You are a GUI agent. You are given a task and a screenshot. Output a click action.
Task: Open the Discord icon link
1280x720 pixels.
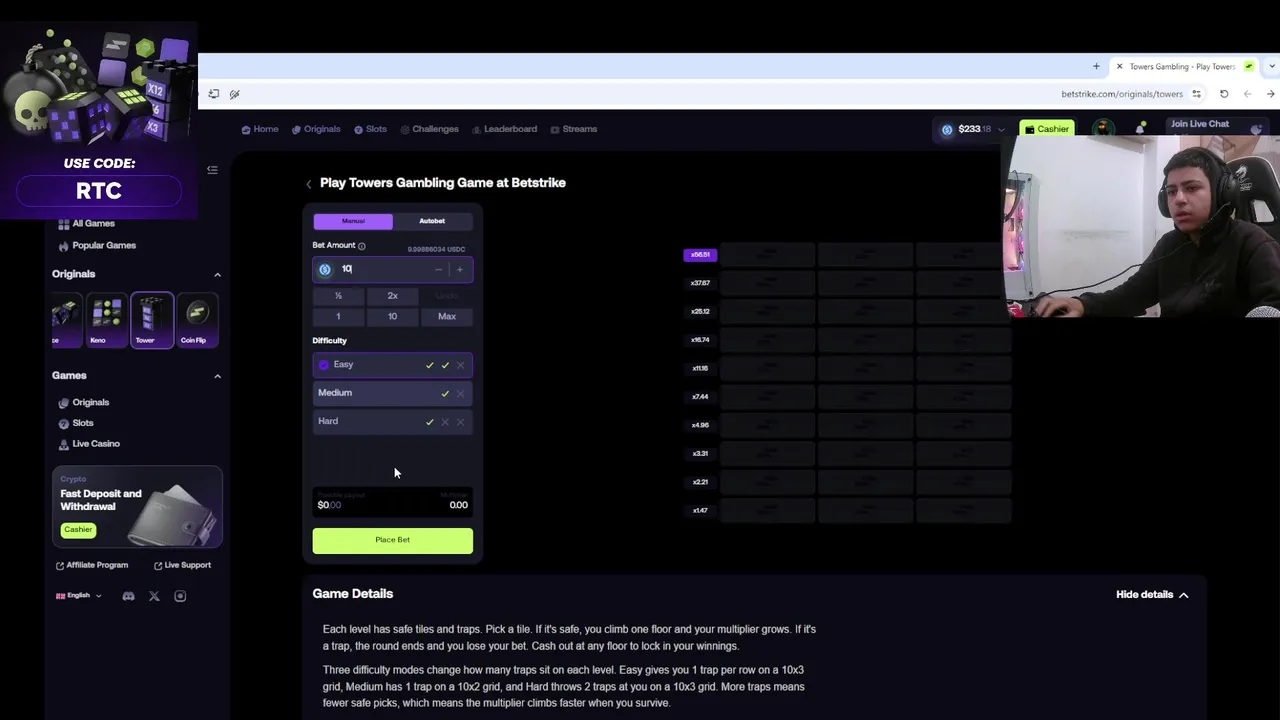coord(128,596)
